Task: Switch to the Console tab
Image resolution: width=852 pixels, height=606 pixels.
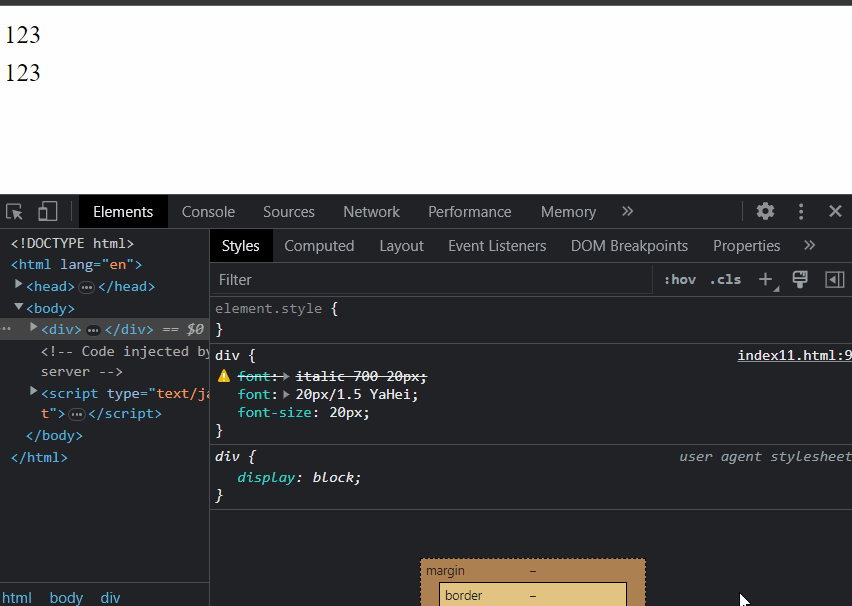Action: tap(208, 211)
